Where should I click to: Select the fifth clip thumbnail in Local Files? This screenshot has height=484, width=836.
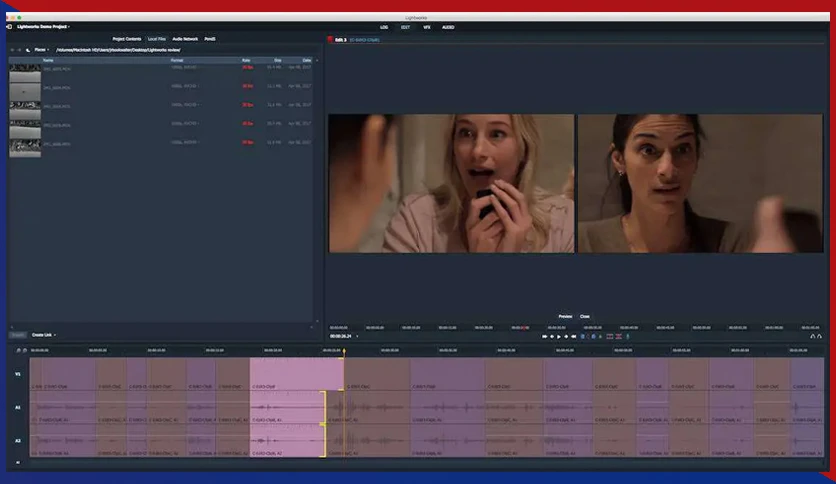pyautogui.click(x=25, y=148)
